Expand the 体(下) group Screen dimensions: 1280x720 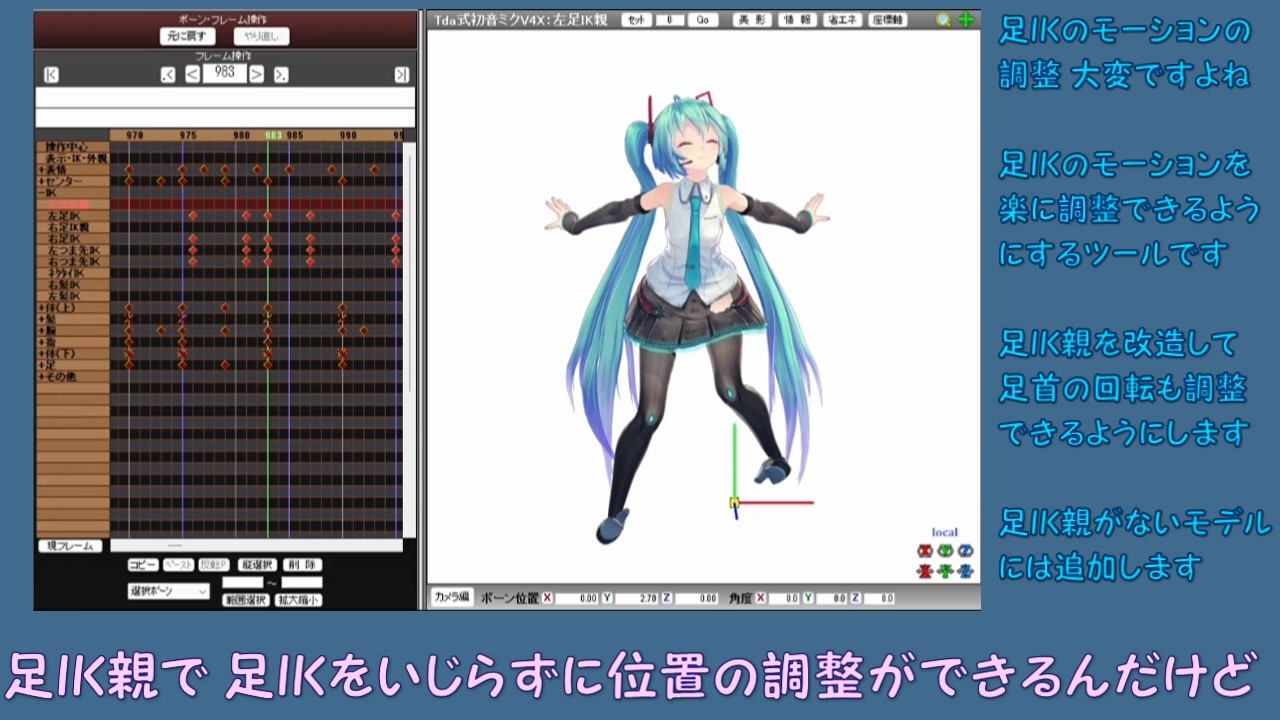click(x=40, y=354)
